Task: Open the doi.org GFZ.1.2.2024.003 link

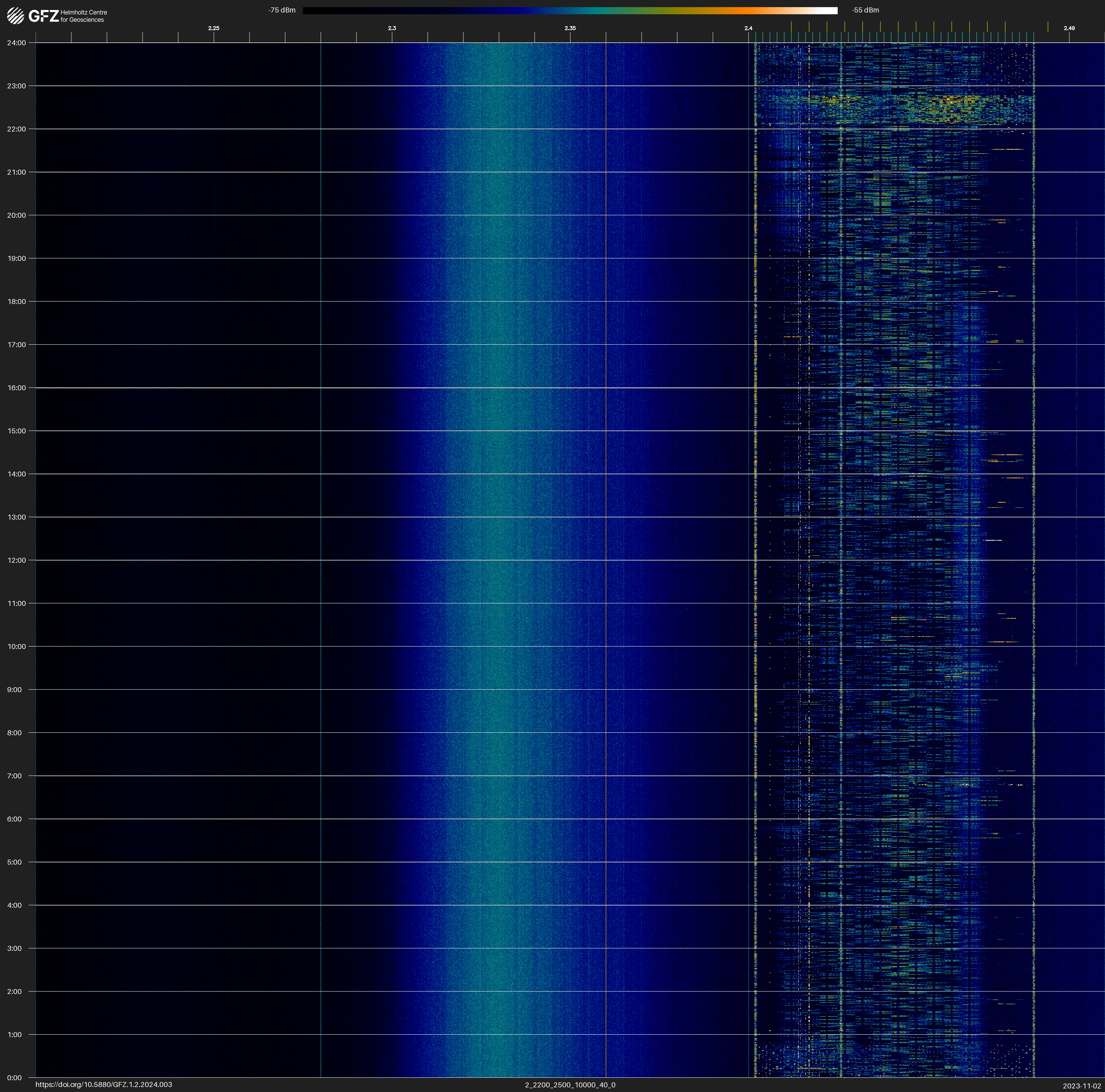Action: click(x=103, y=1085)
